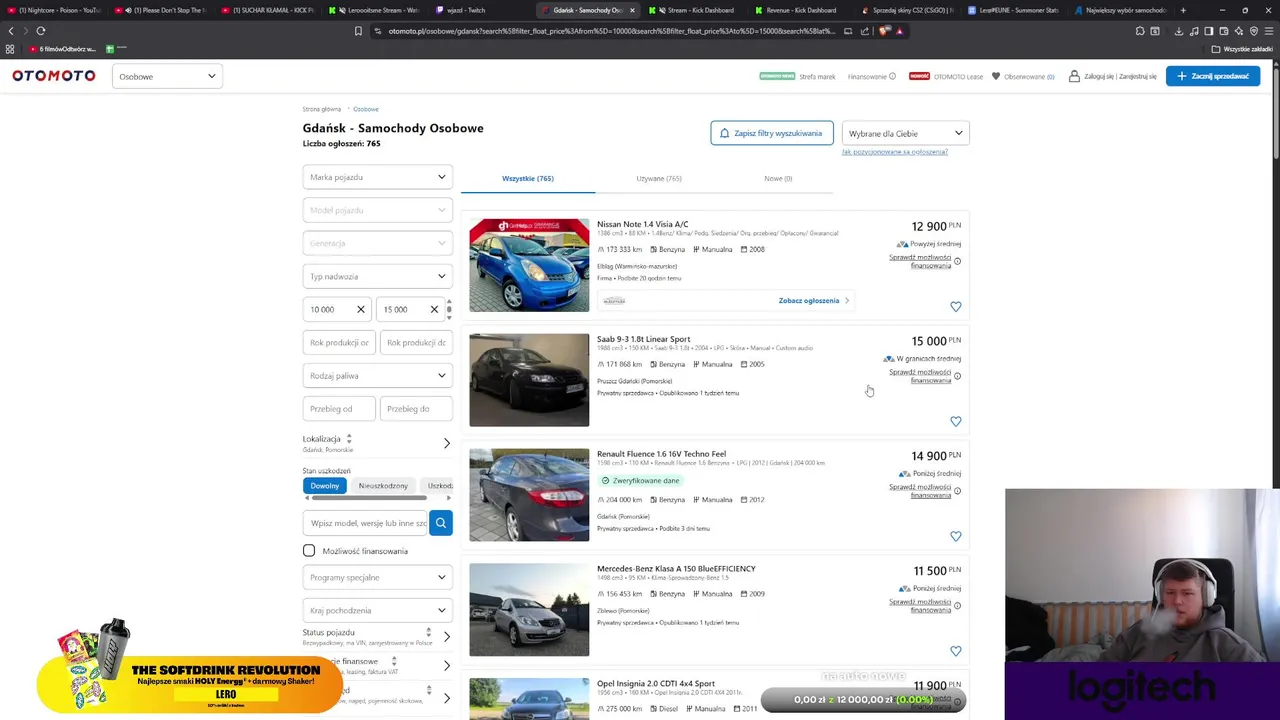Open Sprawdź możliwości finansowania for Mercedes-Benz
Image resolution: width=1280 pixels, height=720 pixels.
tap(920, 606)
